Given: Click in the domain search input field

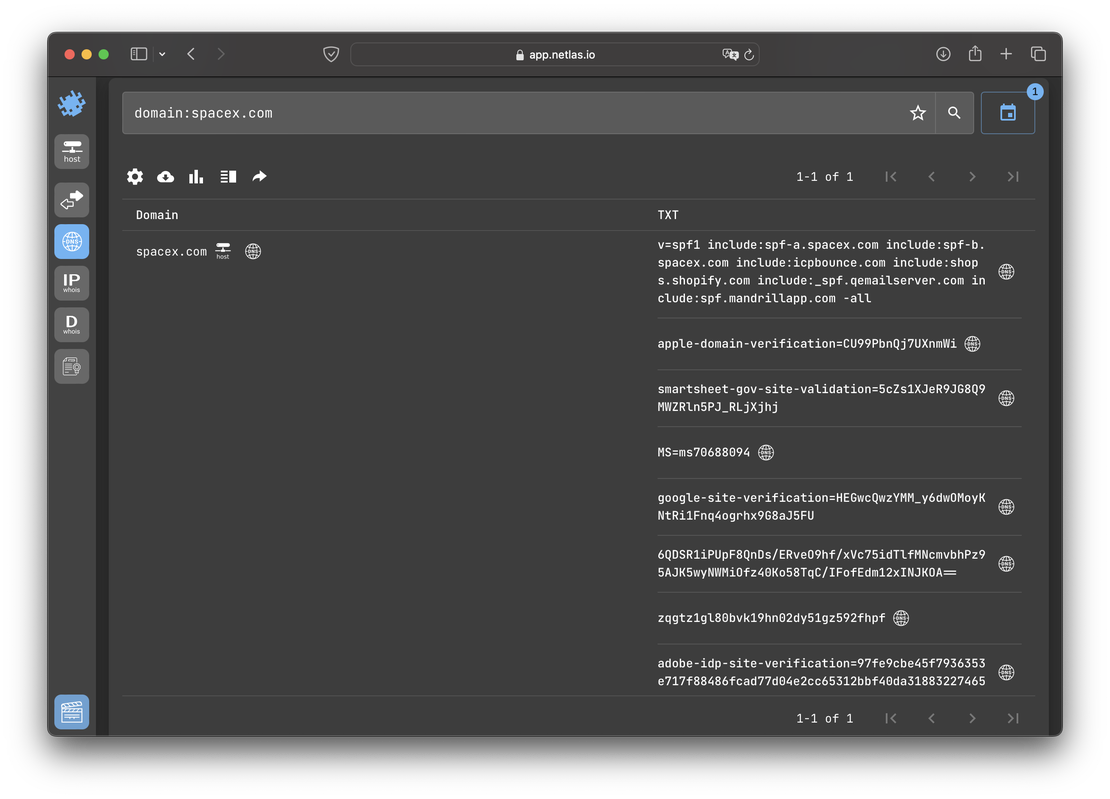Looking at the screenshot, I should click(x=500, y=112).
